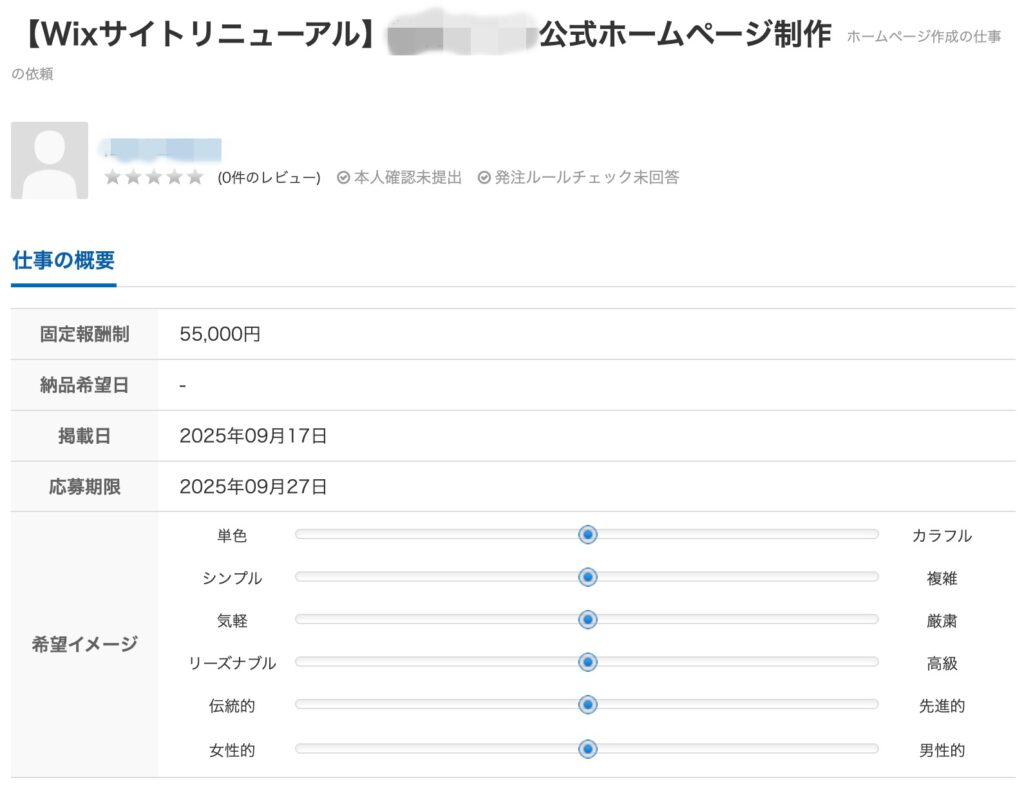Select the 伝統的–先進的 slider knob
The height and width of the screenshot is (791, 1024).
(588, 705)
